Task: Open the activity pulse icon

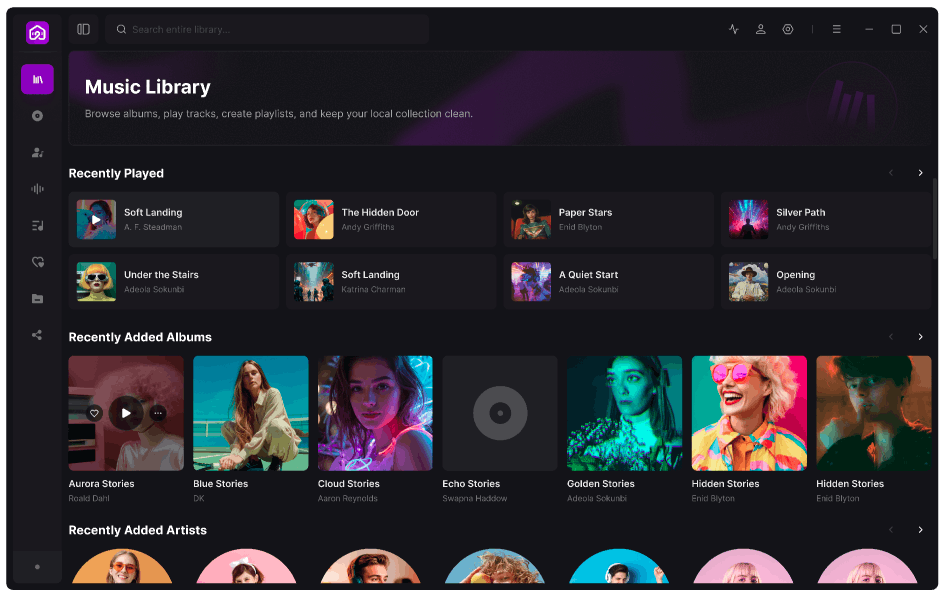Action: tap(734, 29)
